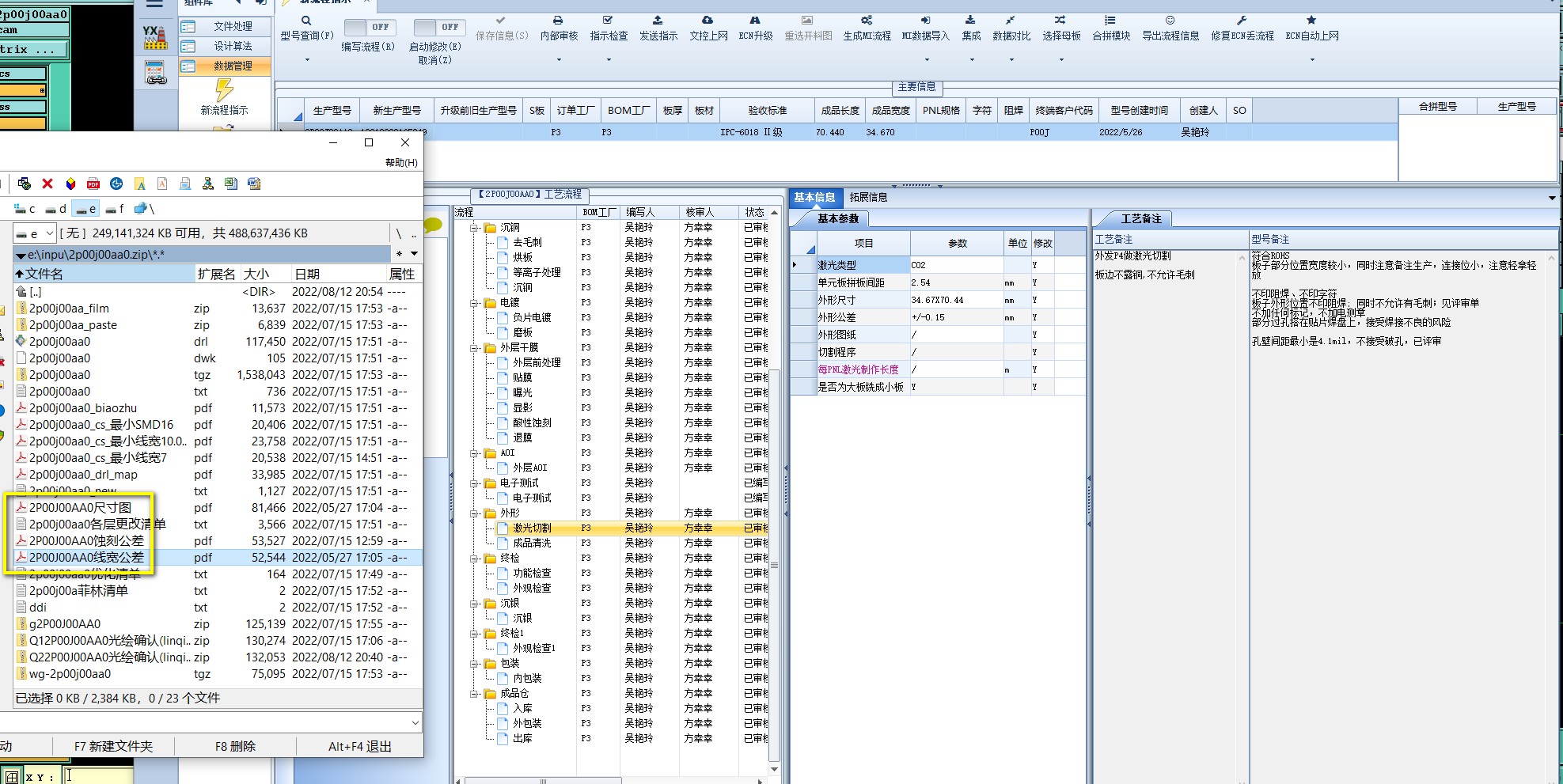This screenshot has height=784, width=1563.
Task: Open the 帮助(H) menu in file manager
Action: 401,162
